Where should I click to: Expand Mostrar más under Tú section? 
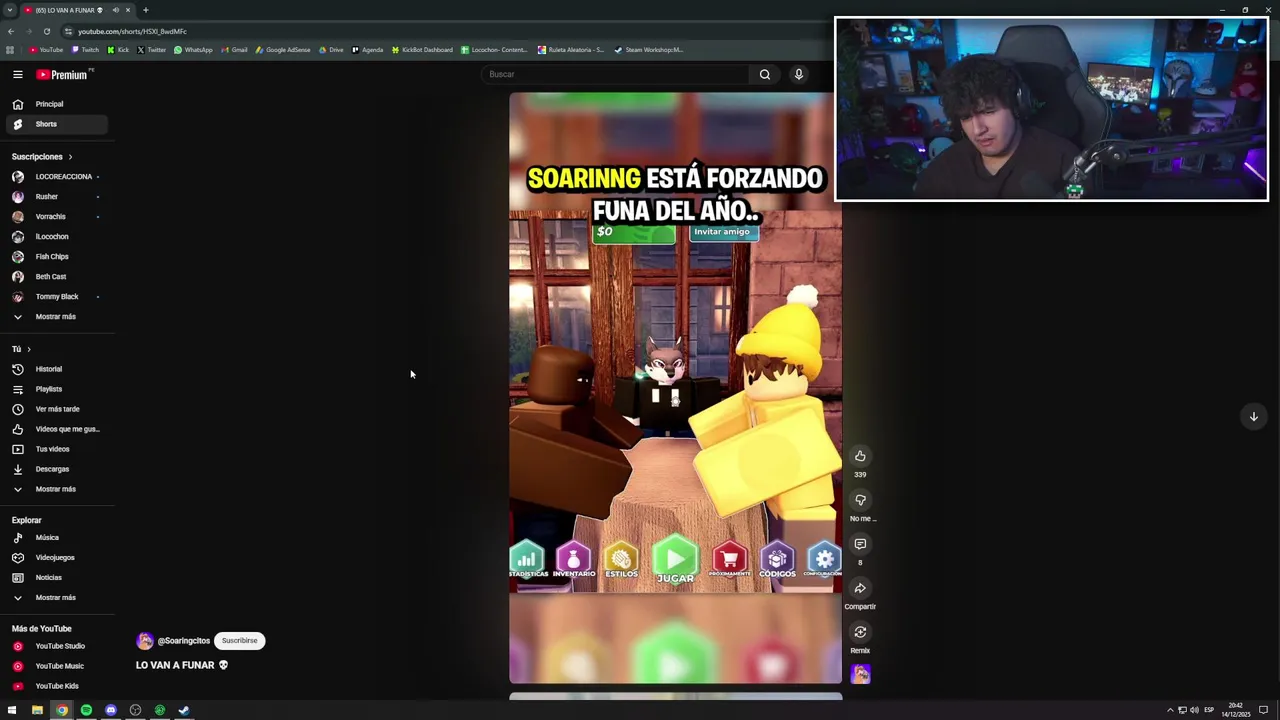coord(56,489)
